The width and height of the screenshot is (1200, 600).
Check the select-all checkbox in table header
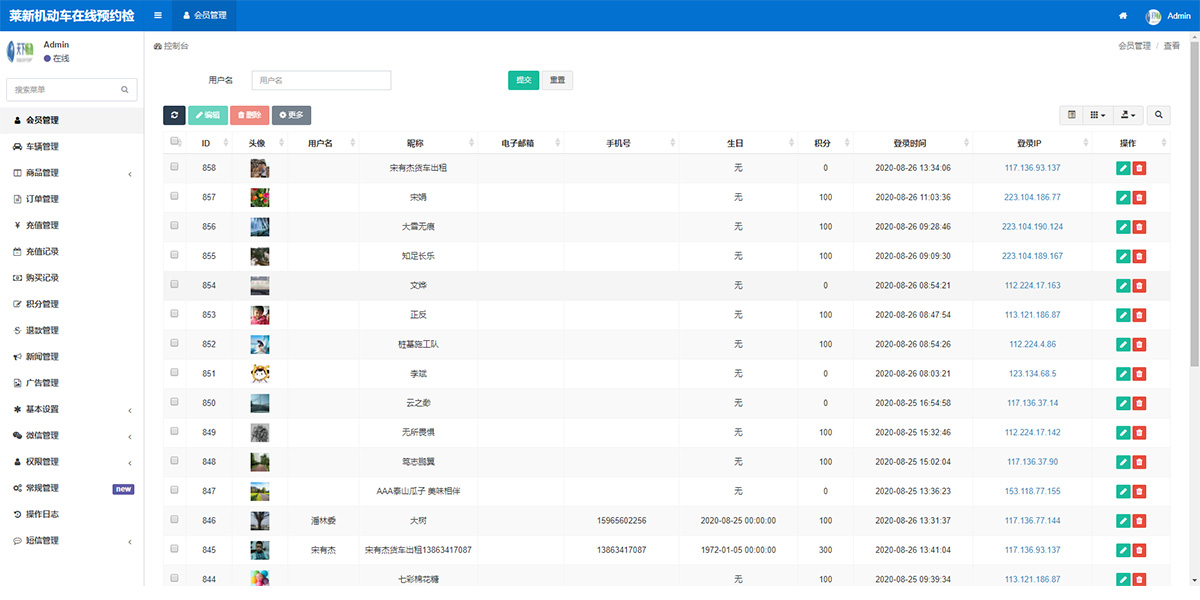coord(175,142)
